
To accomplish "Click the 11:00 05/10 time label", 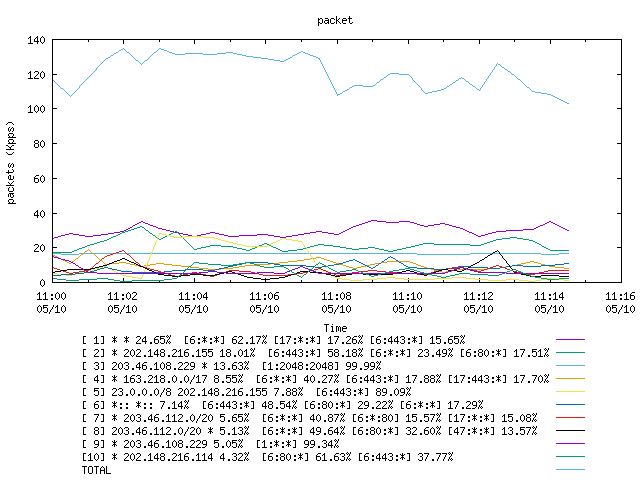I will tap(51, 302).
